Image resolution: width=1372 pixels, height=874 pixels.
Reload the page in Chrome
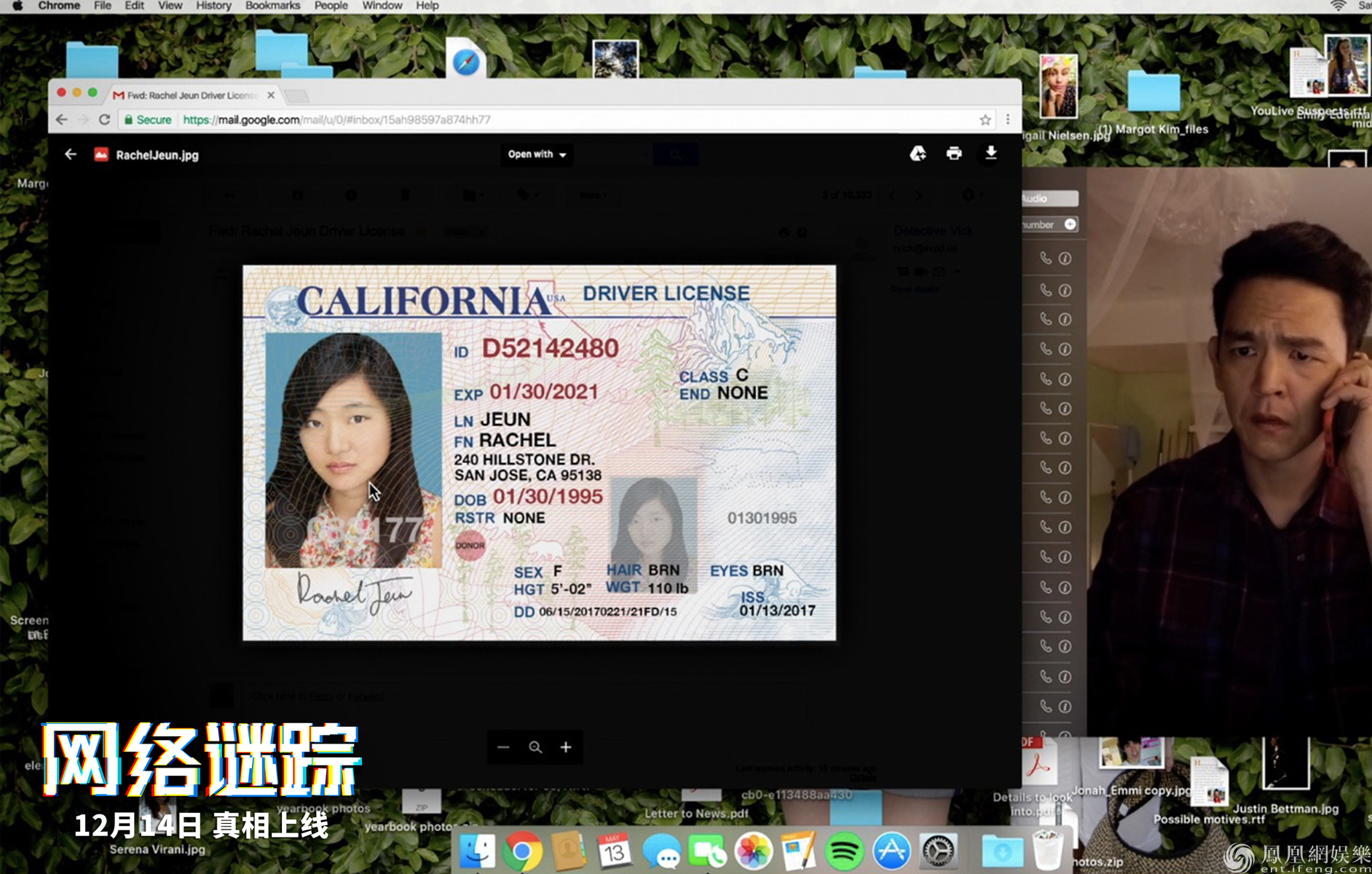coord(104,119)
